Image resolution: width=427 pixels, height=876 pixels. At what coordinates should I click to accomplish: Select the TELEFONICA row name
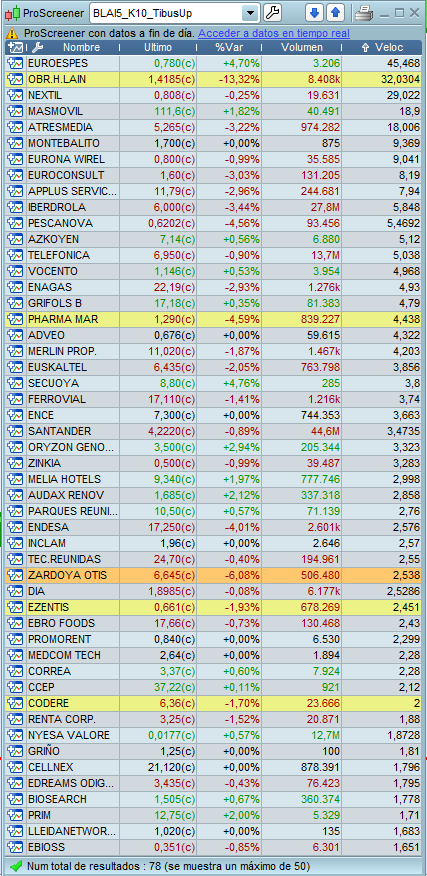click(59, 255)
